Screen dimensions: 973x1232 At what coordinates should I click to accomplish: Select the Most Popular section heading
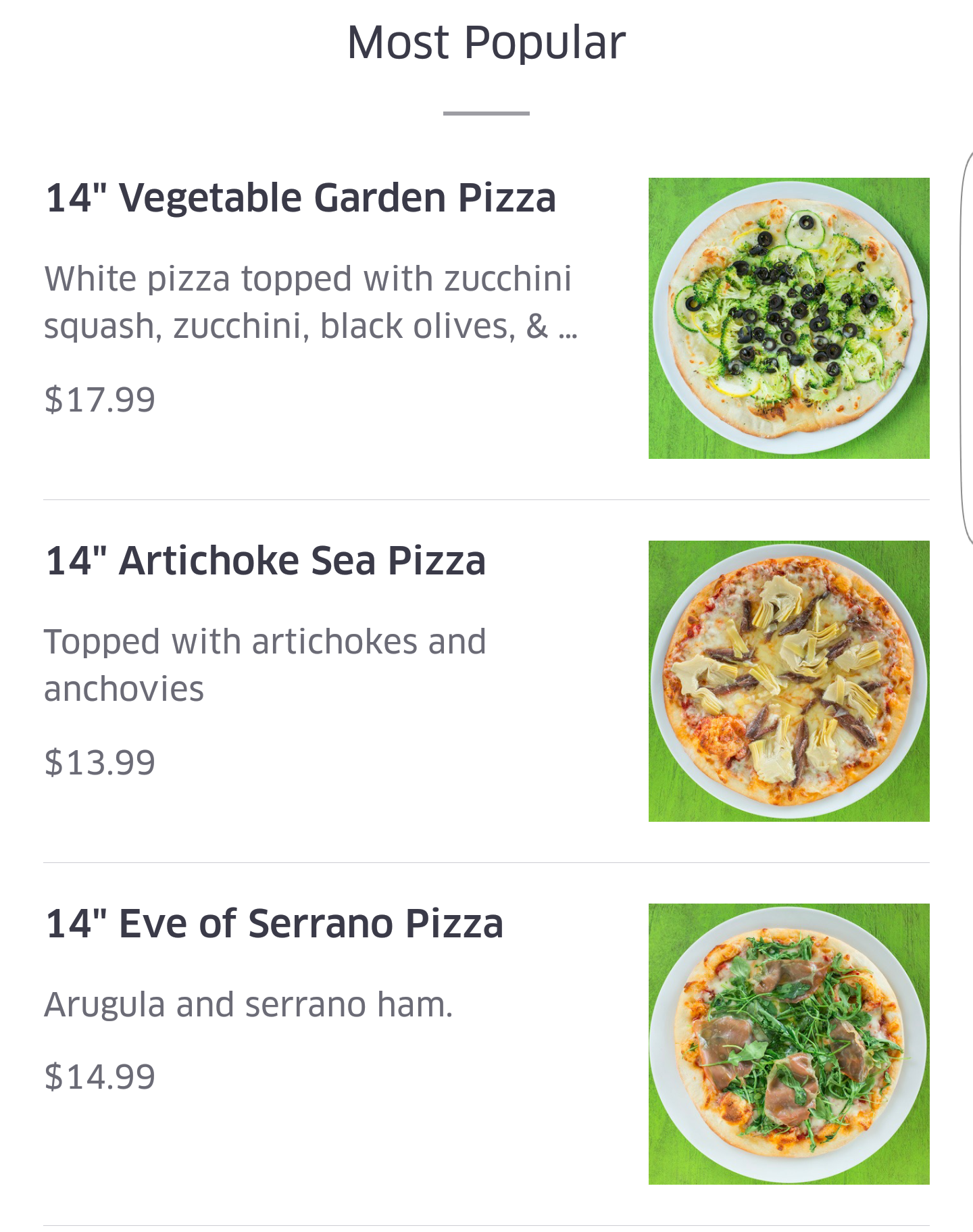coord(487,43)
